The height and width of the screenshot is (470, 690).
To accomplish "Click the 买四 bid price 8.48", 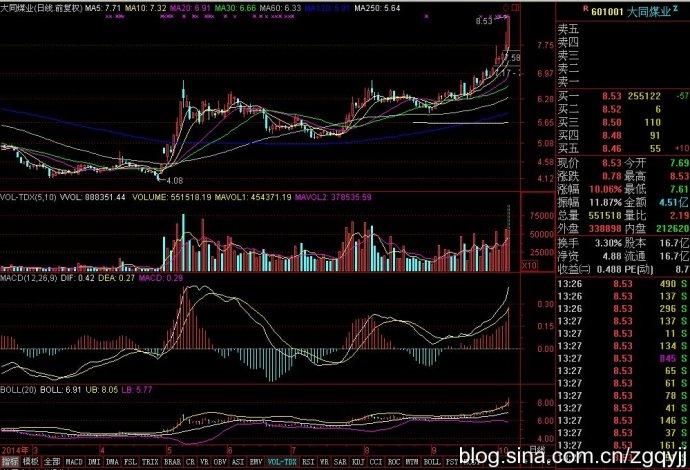I will click(612, 136).
